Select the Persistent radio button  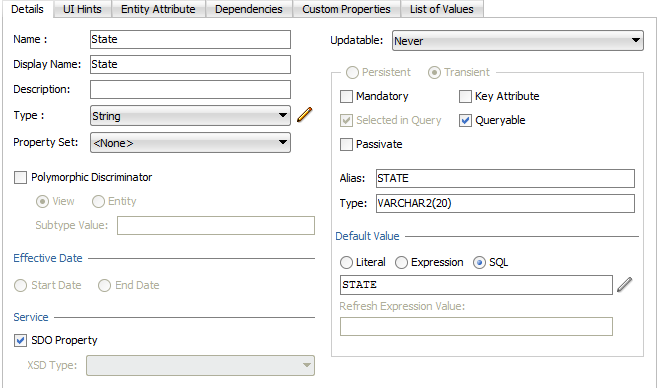click(352, 72)
